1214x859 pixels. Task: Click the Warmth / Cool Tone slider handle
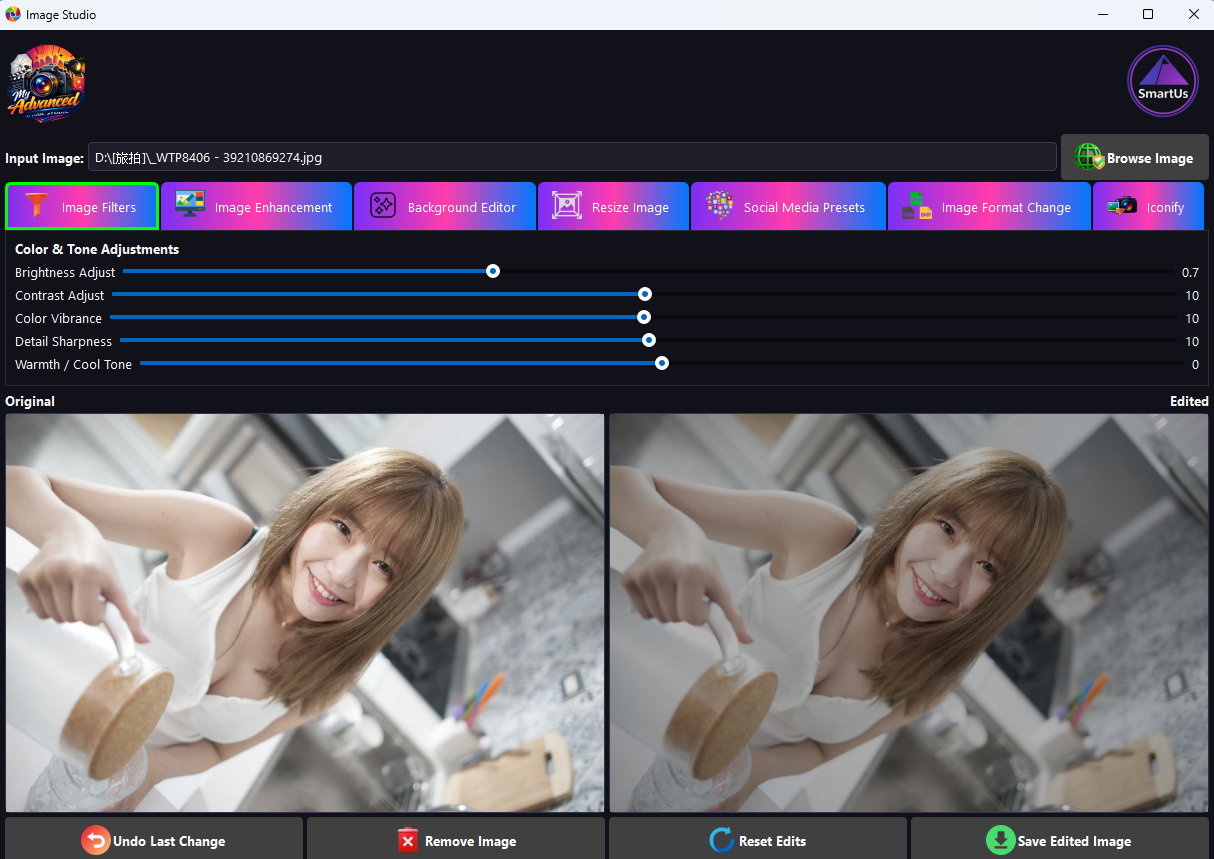coord(662,363)
